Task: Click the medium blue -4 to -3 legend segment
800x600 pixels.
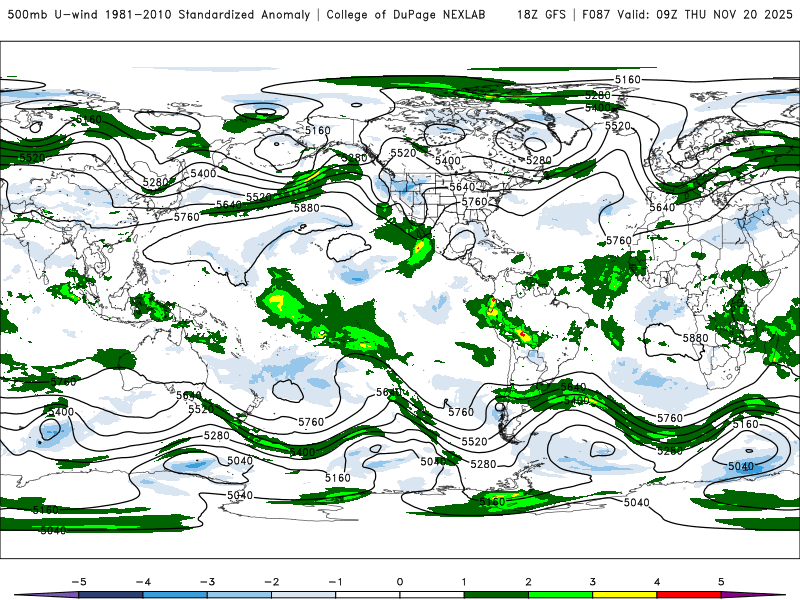Action: [175, 595]
